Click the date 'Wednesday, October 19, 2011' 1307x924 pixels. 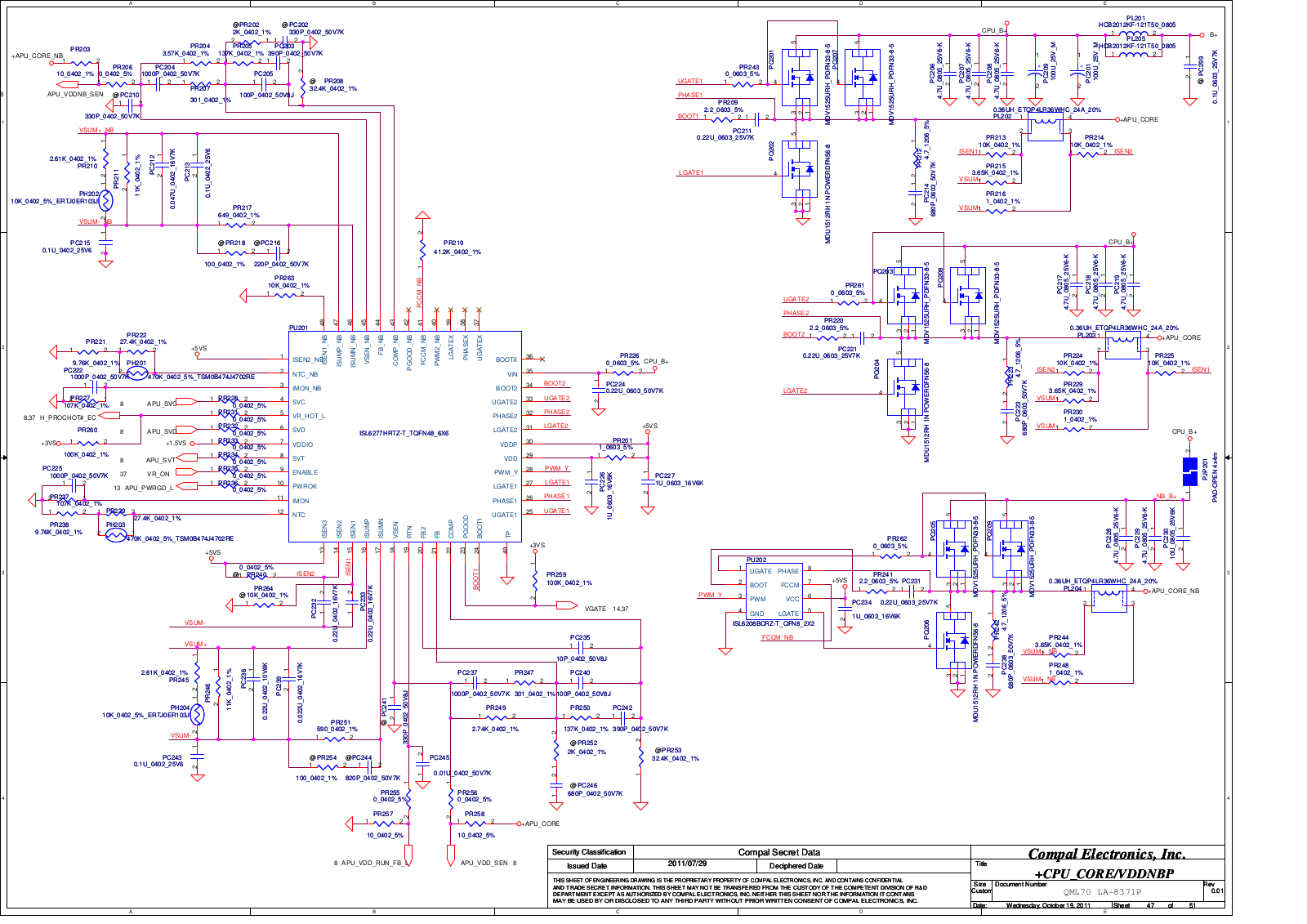click(x=1048, y=905)
